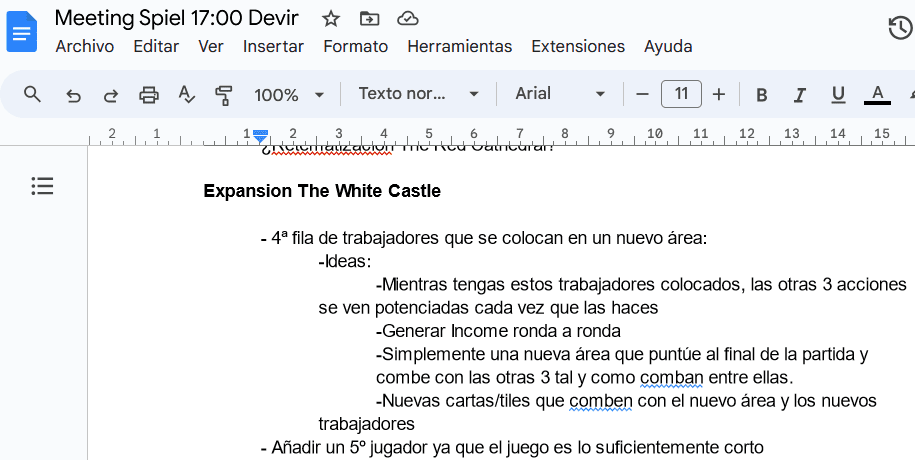Run spelling and grammar check

[186, 94]
